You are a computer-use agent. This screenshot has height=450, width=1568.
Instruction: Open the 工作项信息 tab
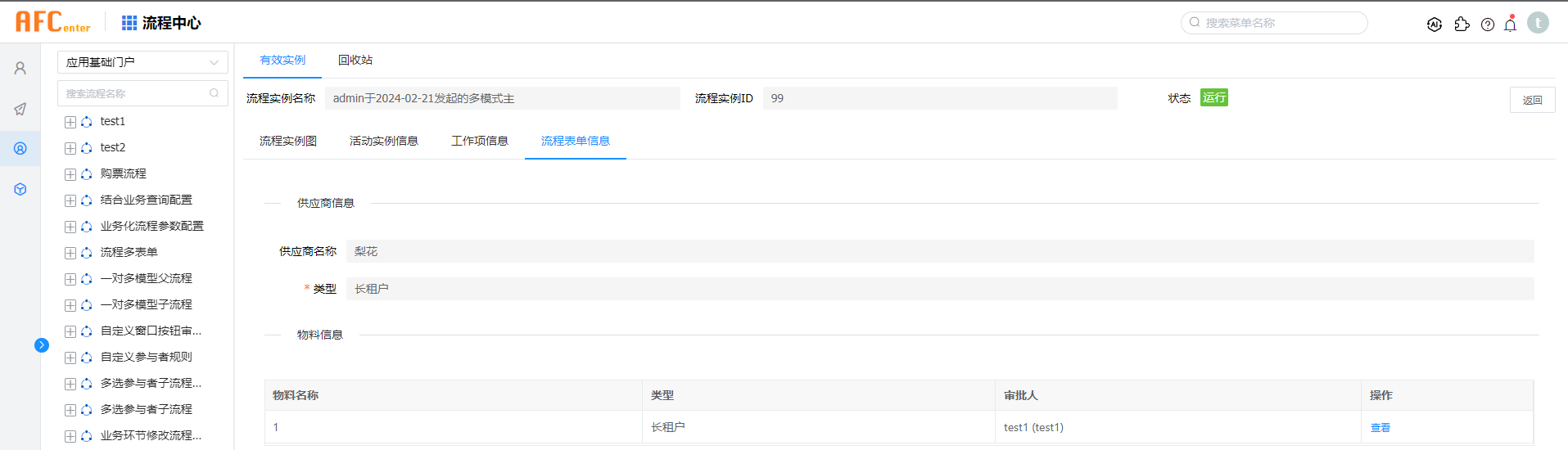(x=479, y=141)
